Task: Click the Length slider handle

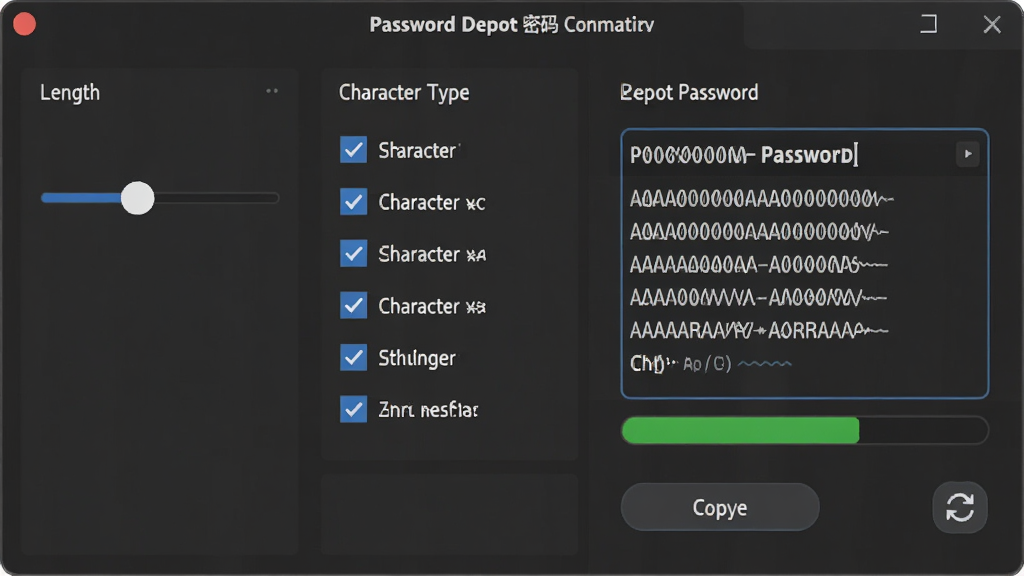Action: (137, 198)
